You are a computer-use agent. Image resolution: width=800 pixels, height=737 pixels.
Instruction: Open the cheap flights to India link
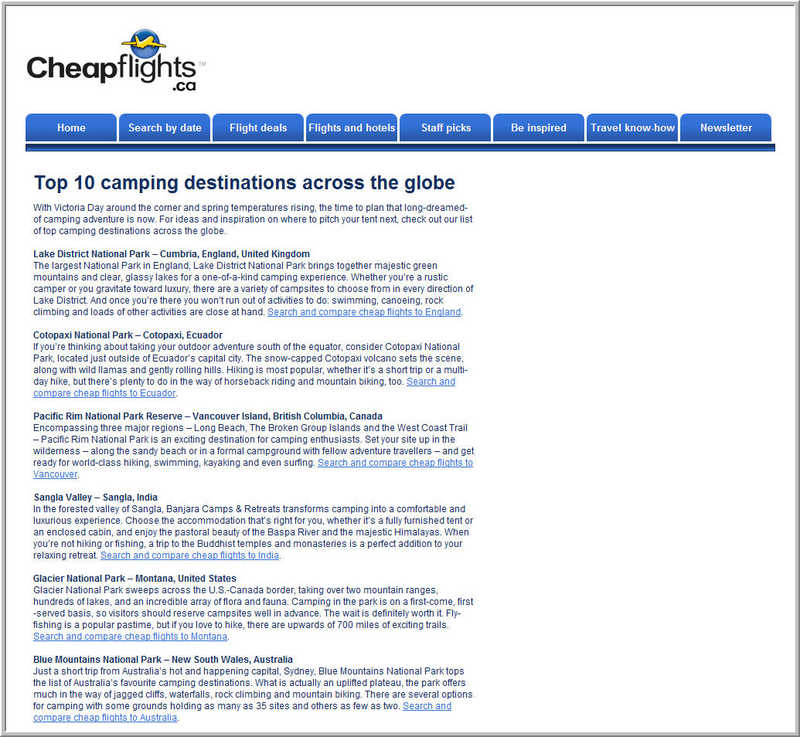click(190, 555)
